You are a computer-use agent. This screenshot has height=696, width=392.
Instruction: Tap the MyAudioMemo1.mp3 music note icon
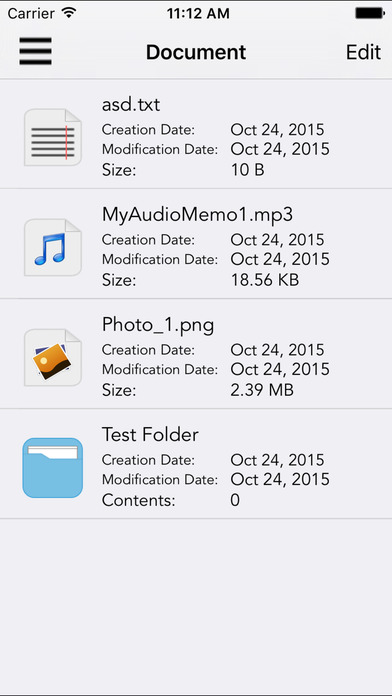[53, 247]
